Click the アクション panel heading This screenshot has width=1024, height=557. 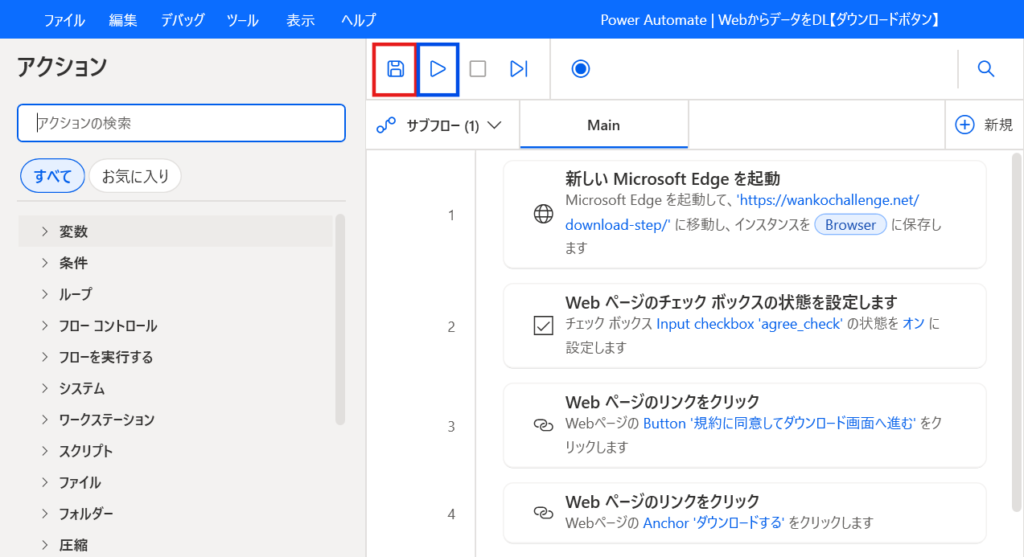pos(61,66)
